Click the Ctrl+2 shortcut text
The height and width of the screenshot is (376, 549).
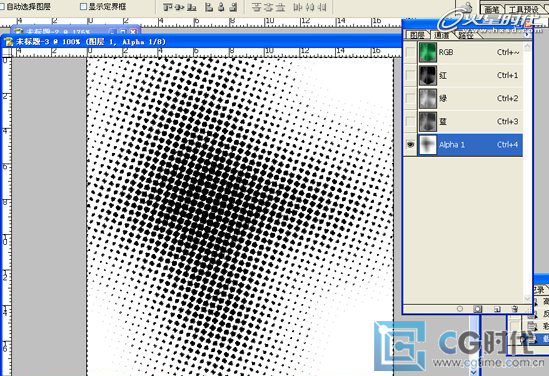point(507,98)
